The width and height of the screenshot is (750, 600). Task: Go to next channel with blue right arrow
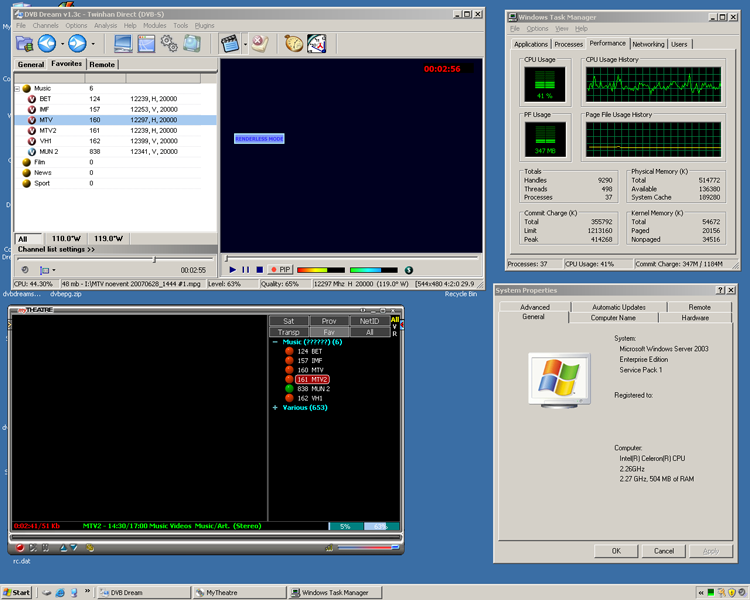tap(77, 44)
